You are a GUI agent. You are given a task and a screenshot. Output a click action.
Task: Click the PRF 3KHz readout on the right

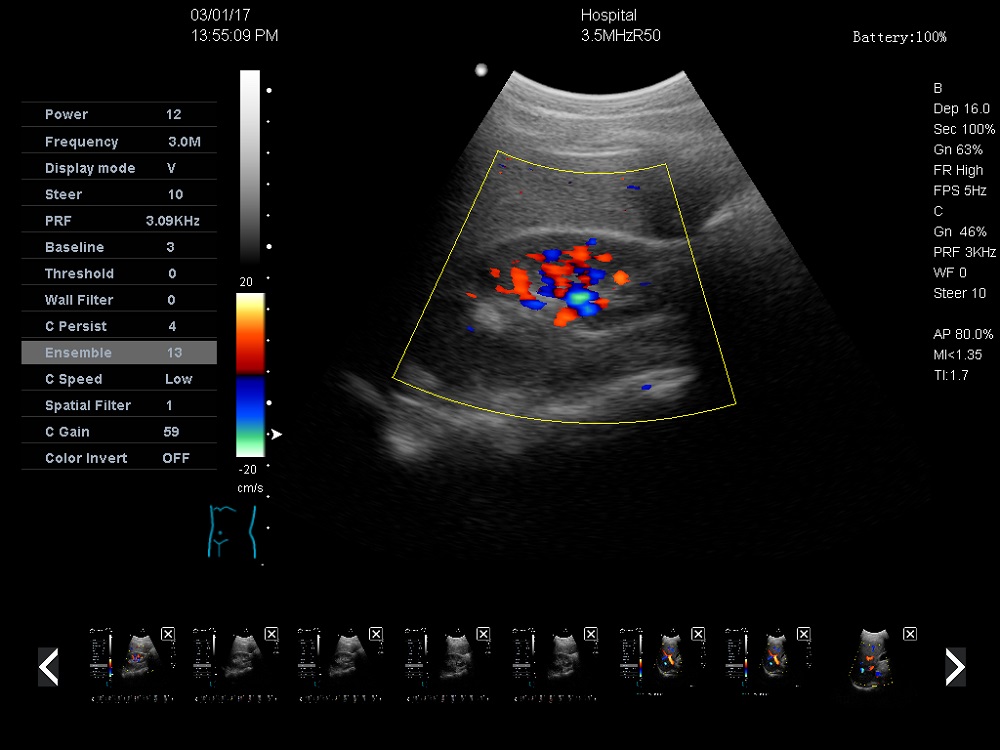click(964, 252)
